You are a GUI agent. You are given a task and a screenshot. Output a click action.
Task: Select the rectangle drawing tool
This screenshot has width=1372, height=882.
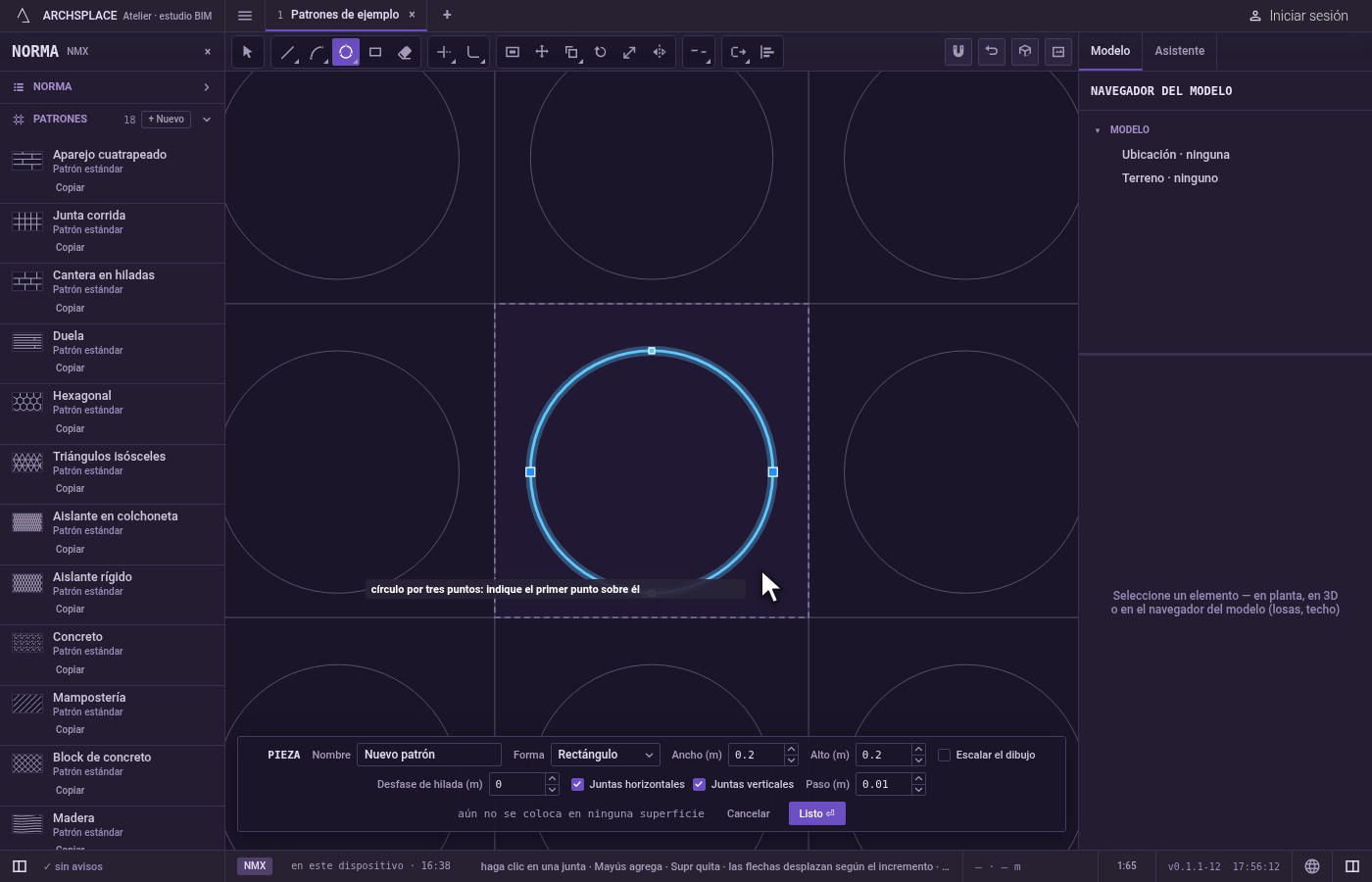tap(375, 52)
